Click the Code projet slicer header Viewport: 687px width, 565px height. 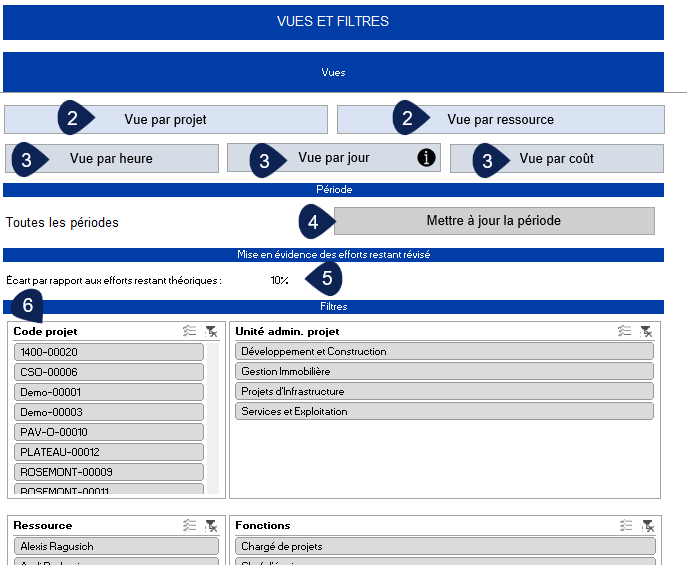(x=45, y=332)
